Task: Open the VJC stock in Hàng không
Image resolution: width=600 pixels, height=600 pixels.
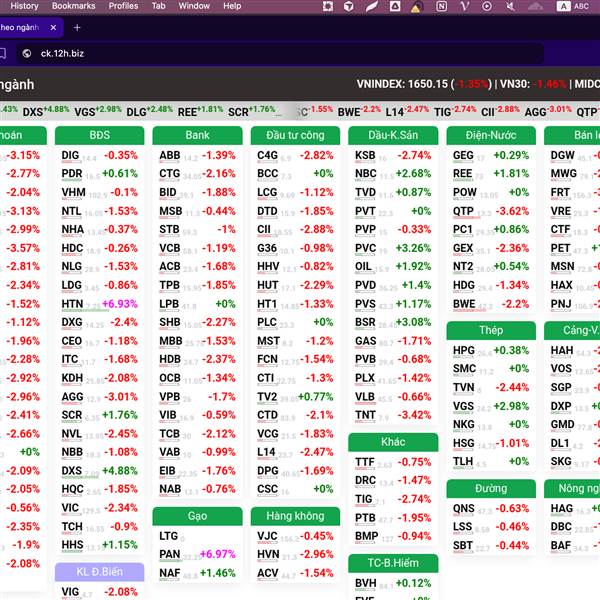Action: pyautogui.click(x=295, y=536)
